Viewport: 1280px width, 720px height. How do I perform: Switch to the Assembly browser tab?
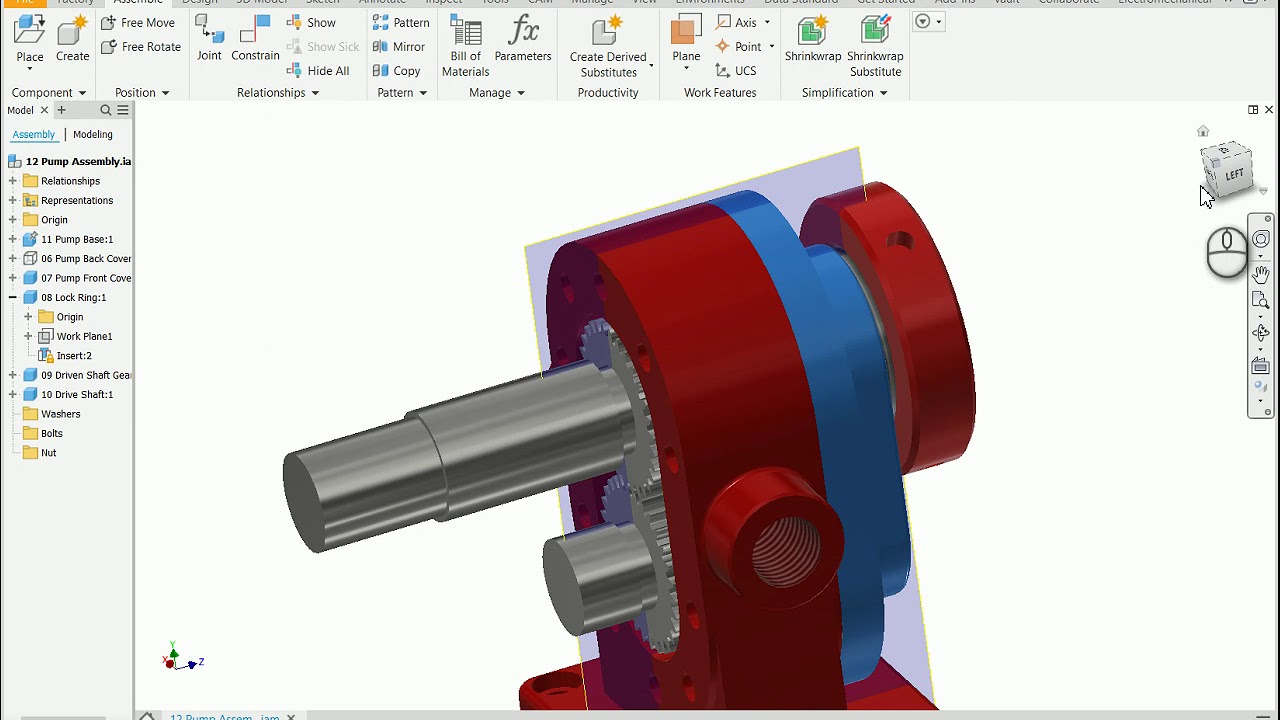point(33,134)
